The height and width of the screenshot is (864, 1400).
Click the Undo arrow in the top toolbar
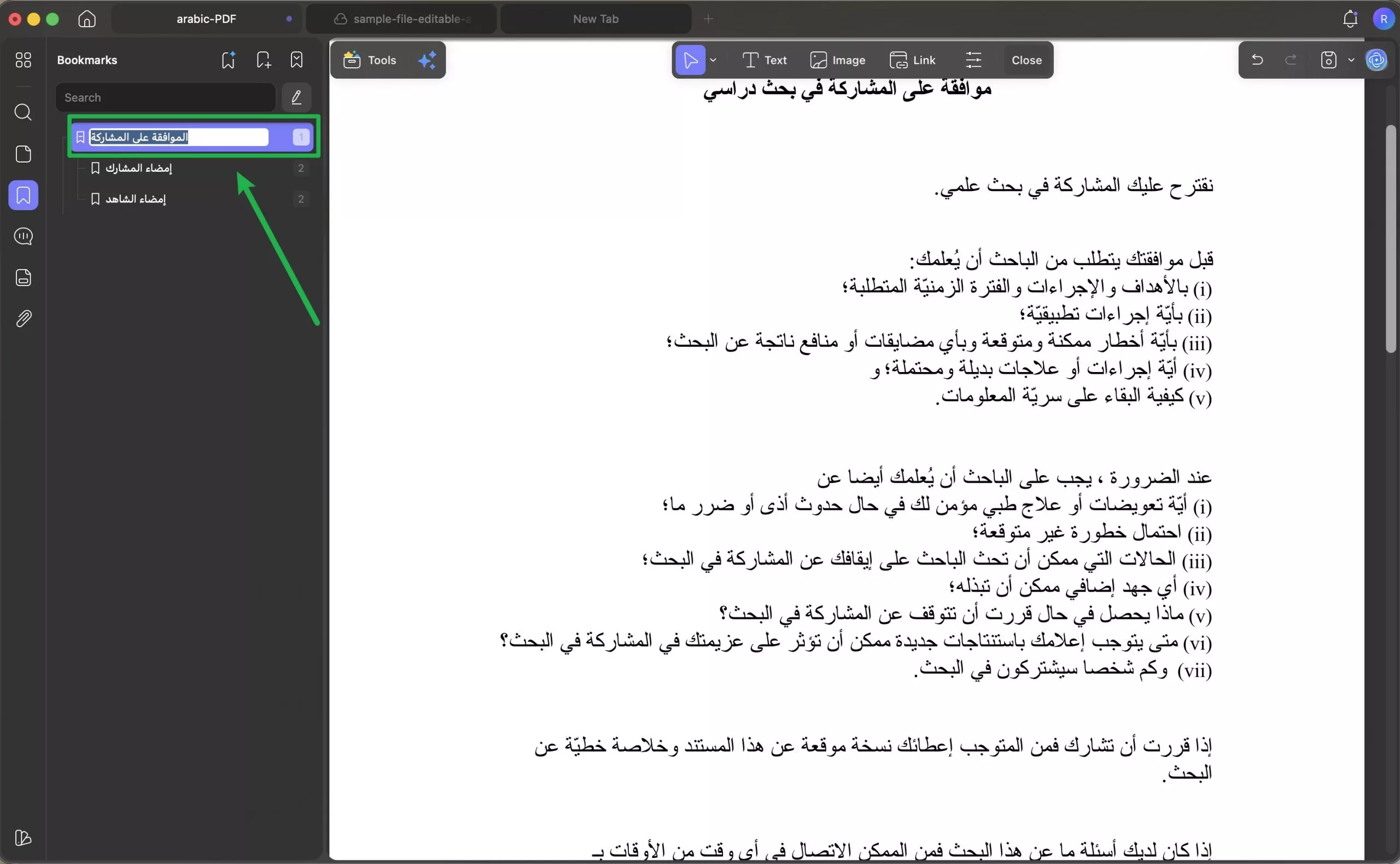(1257, 60)
